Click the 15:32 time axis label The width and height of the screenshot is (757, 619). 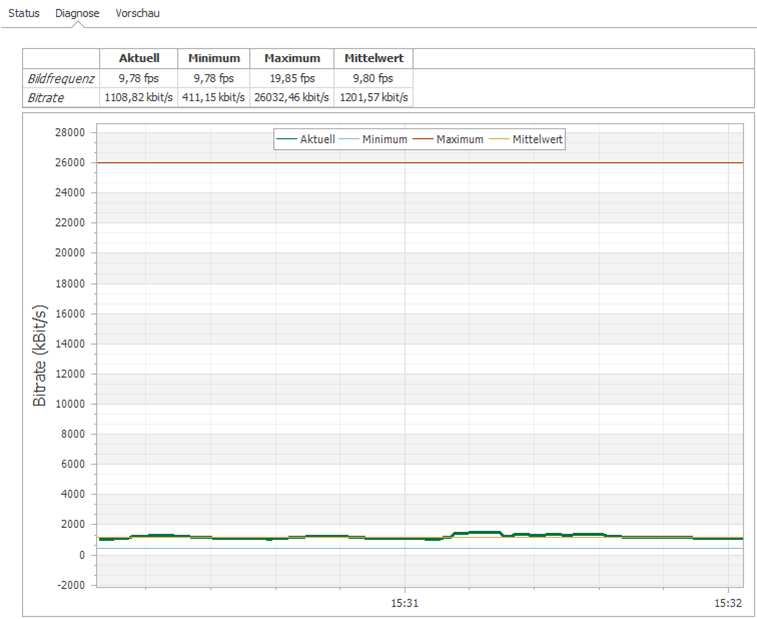pos(728,603)
